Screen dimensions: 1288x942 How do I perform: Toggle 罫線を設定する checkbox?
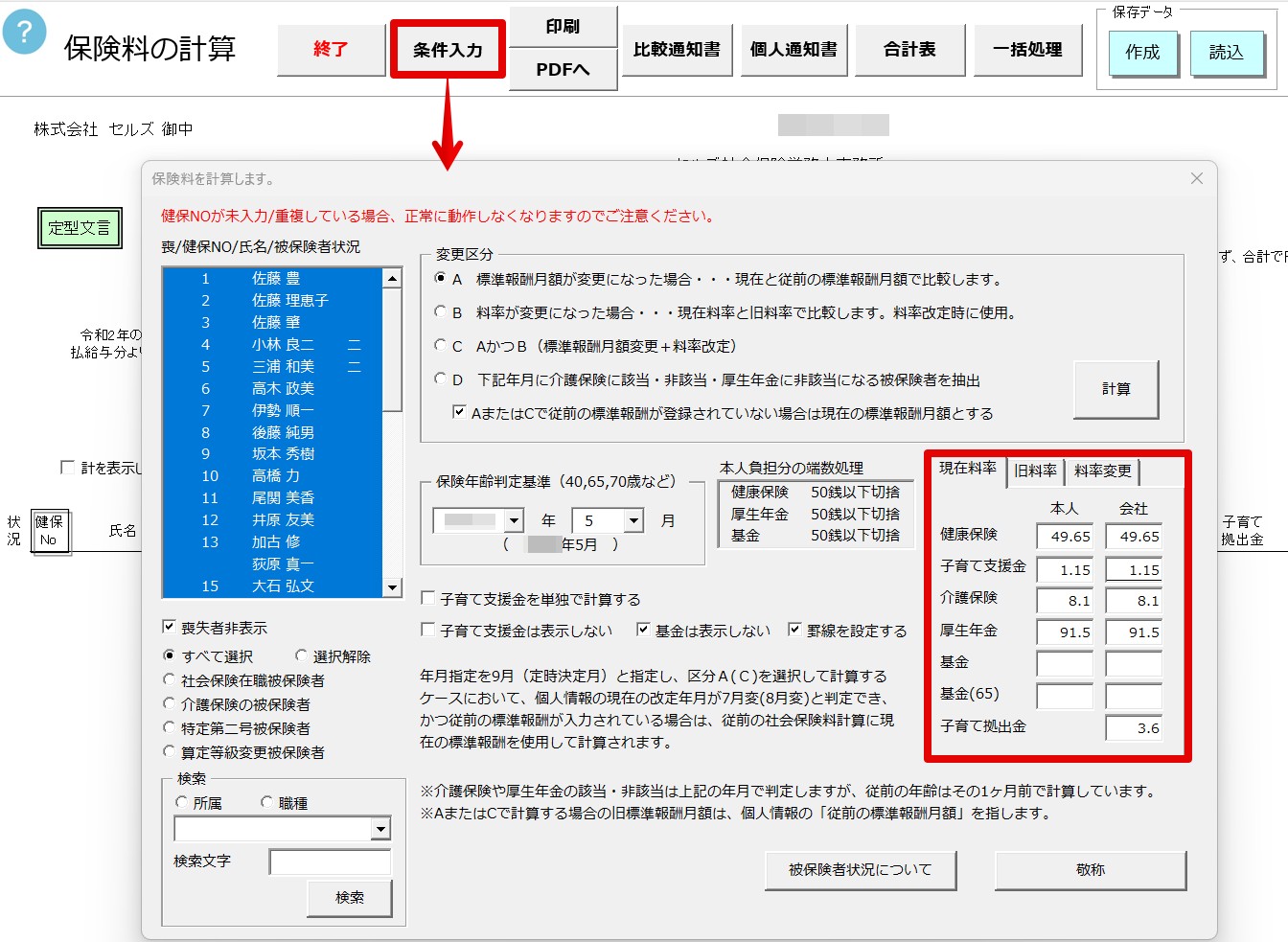[x=794, y=630]
